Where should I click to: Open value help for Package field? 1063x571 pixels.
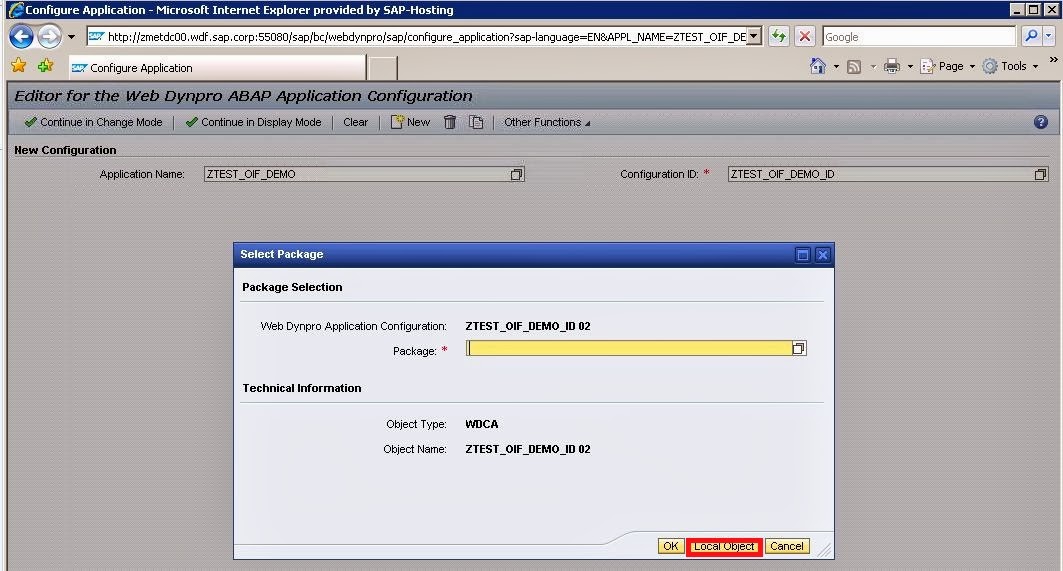[798, 349]
